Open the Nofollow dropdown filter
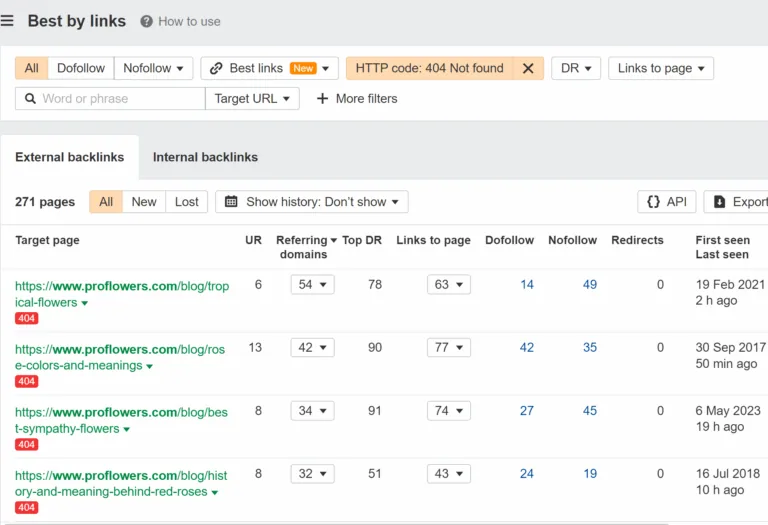Screen dimensions: 768x525 point(153,68)
